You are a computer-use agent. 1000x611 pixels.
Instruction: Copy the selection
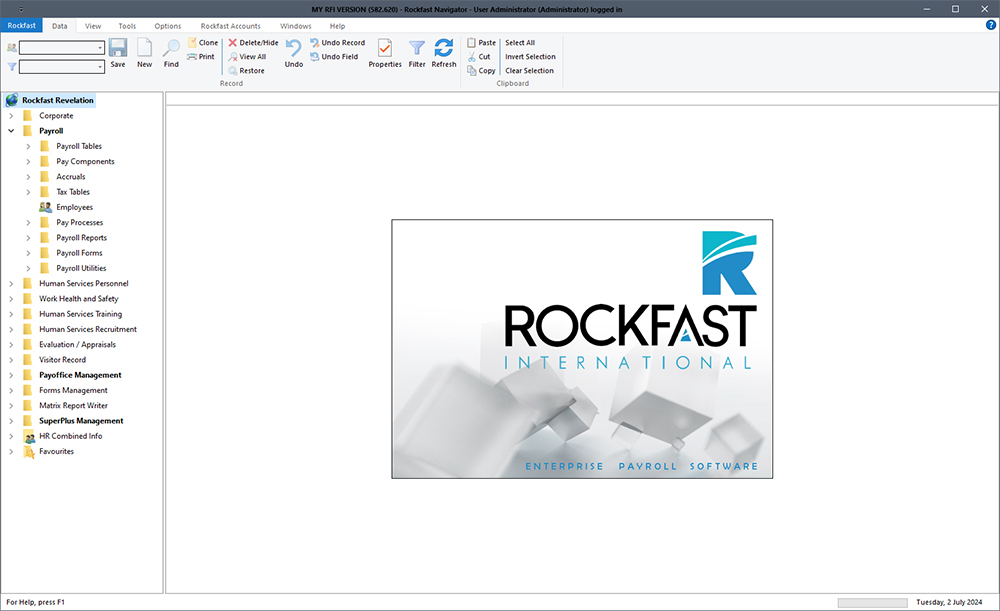click(x=482, y=71)
